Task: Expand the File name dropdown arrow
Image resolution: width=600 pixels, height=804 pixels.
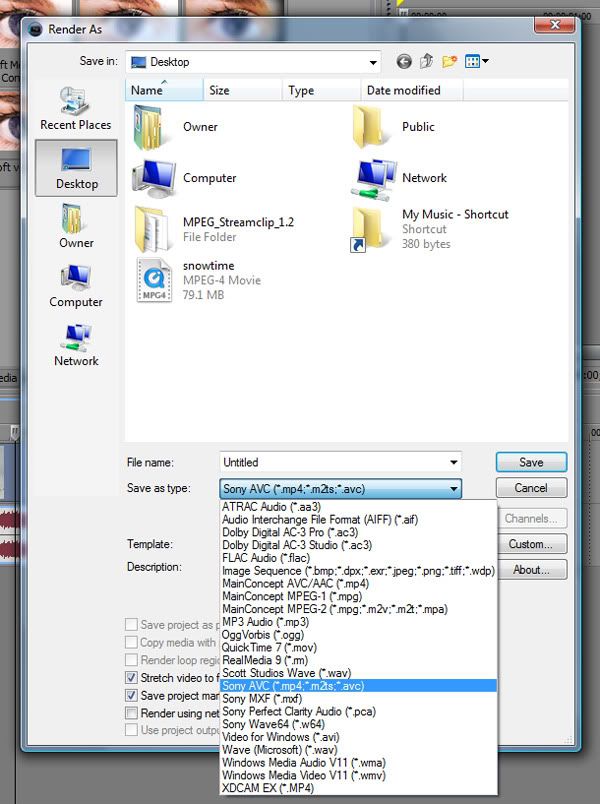Action: pyautogui.click(x=454, y=462)
